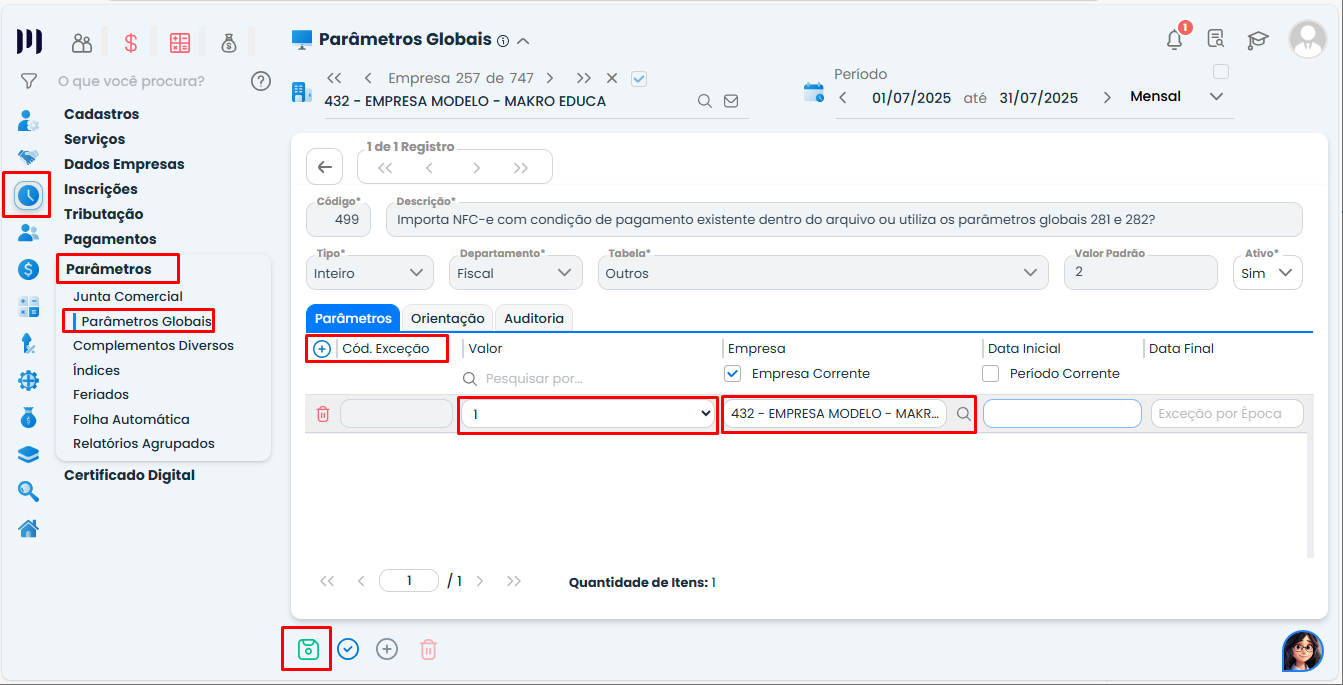Screen dimensions: 1343x685
Task: Enable the Período Corrente checkbox
Action: [990, 373]
